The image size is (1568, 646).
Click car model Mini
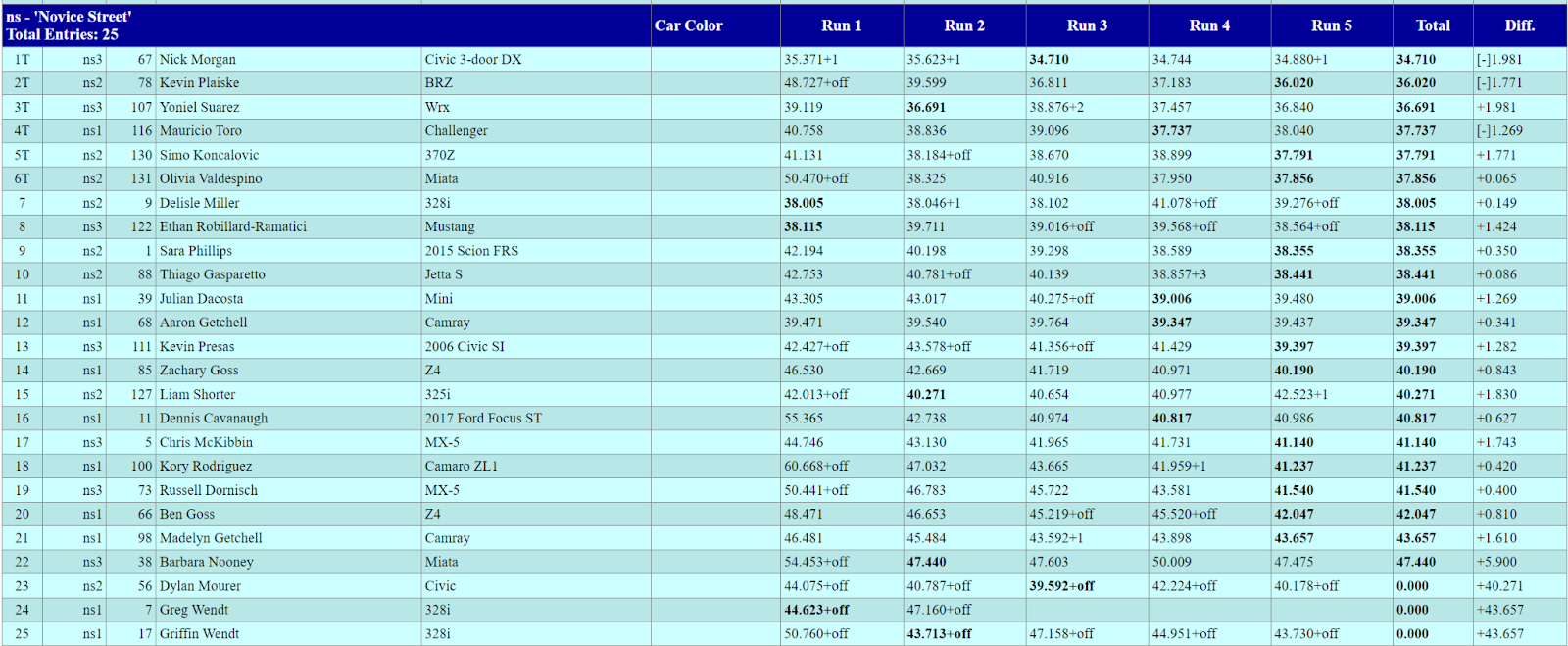click(439, 299)
